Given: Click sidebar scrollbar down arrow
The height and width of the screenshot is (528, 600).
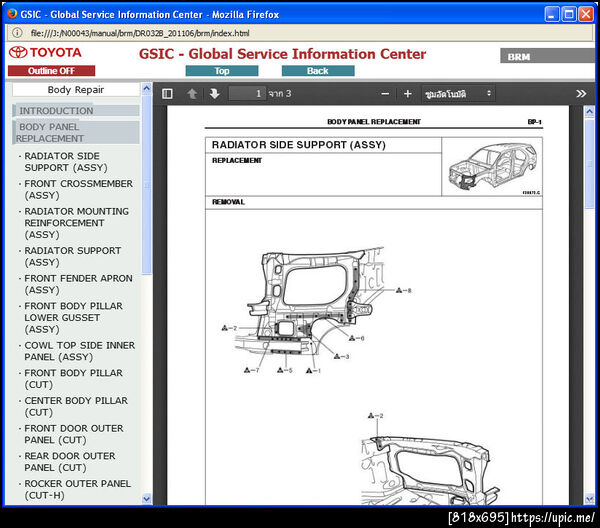Looking at the screenshot, I should (x=147, y=499).
